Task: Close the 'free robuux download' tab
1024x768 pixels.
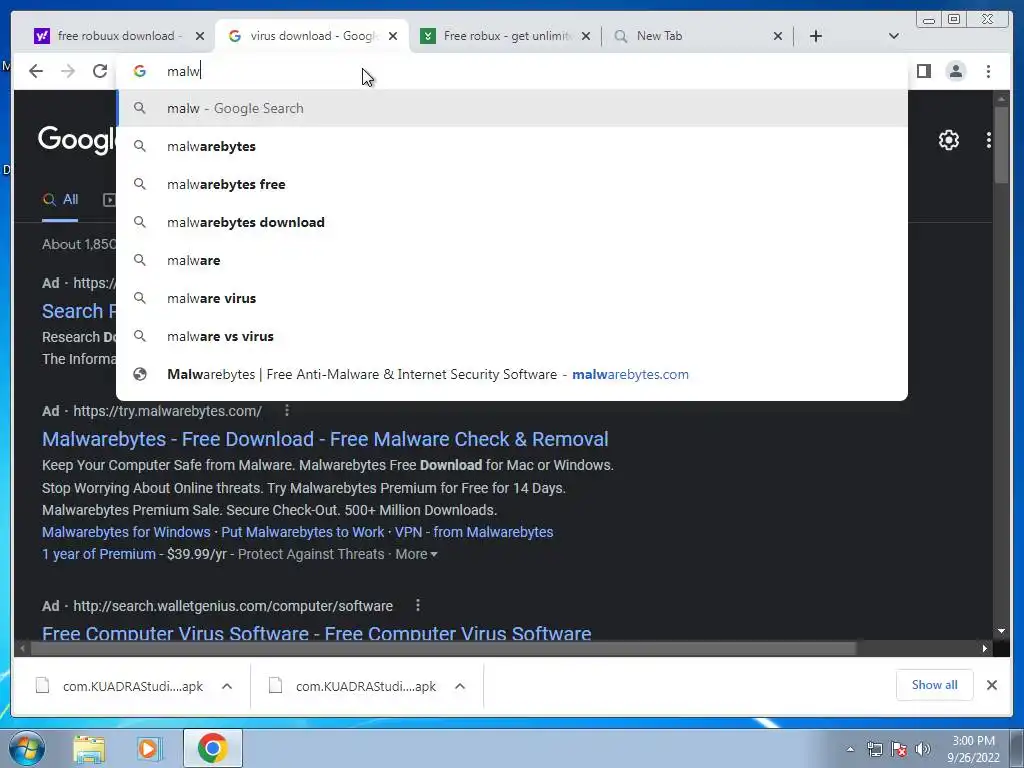Action: pos(200,37)
